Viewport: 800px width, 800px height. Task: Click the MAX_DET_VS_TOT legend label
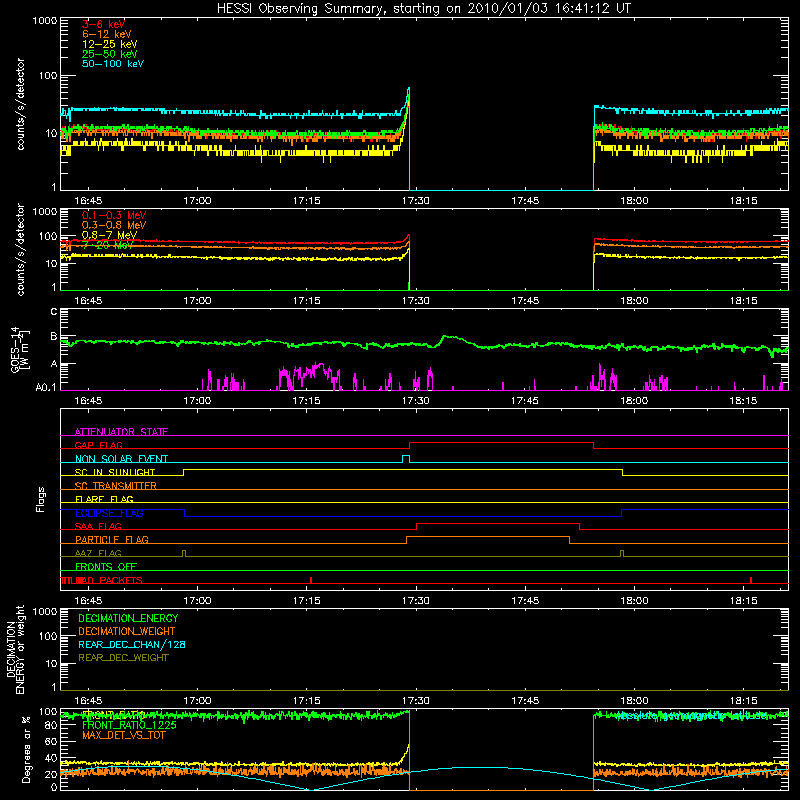click(123, 735)
